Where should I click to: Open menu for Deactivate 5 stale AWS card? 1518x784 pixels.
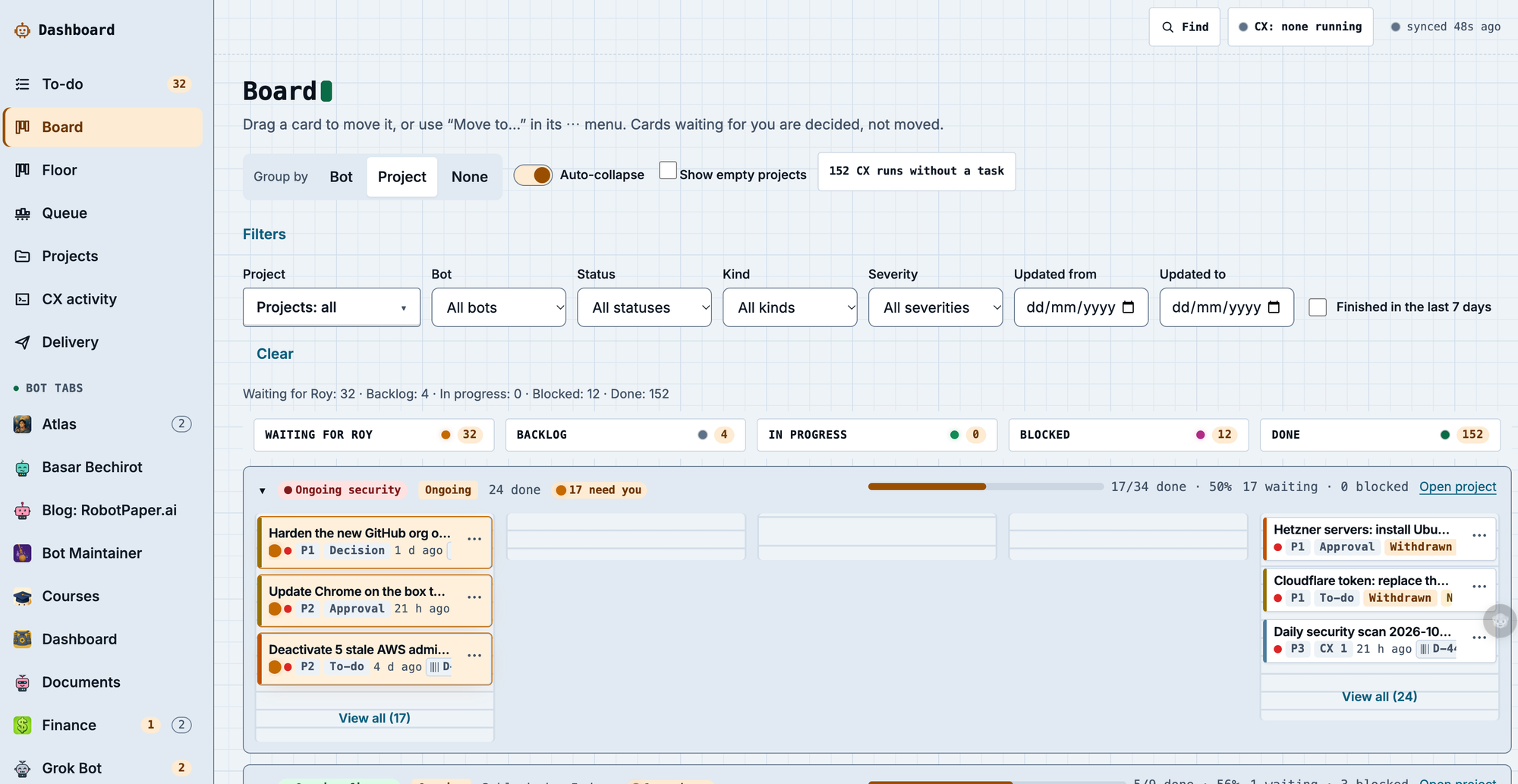474,656
